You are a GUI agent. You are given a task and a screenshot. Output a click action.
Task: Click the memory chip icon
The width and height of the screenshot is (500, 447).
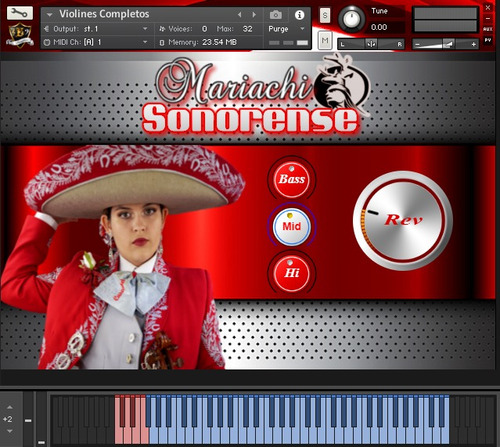click(x=162, y=43)
